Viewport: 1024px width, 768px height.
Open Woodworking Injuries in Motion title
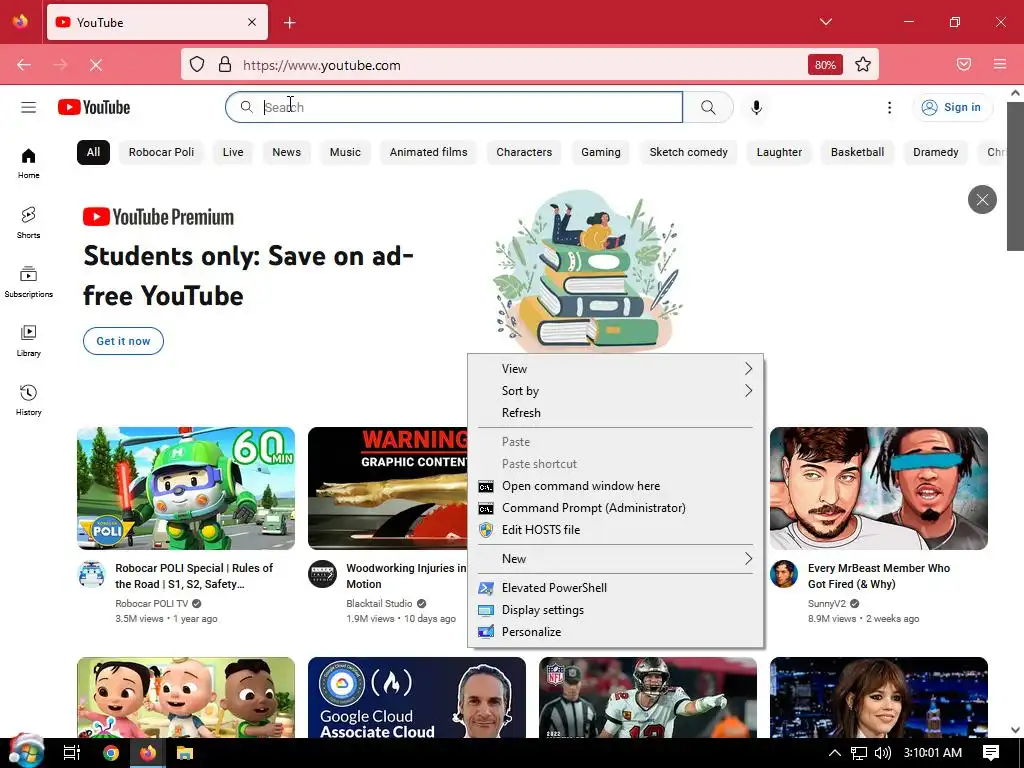[406, 576]
